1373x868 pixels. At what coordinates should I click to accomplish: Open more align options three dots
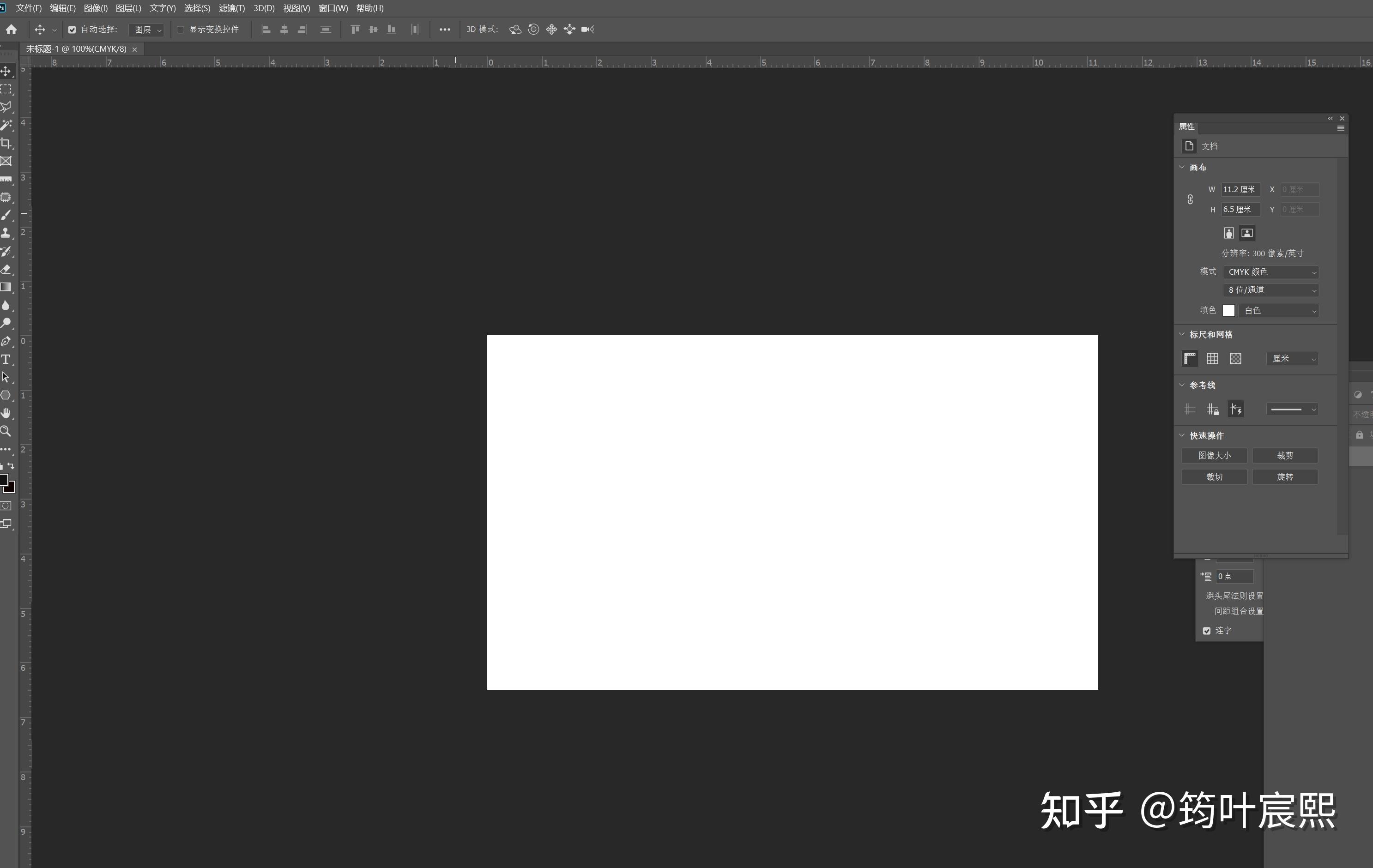pyautogui.click(x=445, y=29)
